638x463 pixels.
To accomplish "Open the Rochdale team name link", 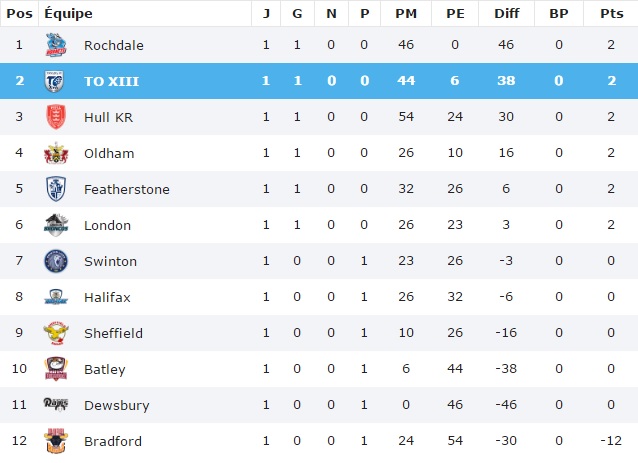I will point(113,46).
